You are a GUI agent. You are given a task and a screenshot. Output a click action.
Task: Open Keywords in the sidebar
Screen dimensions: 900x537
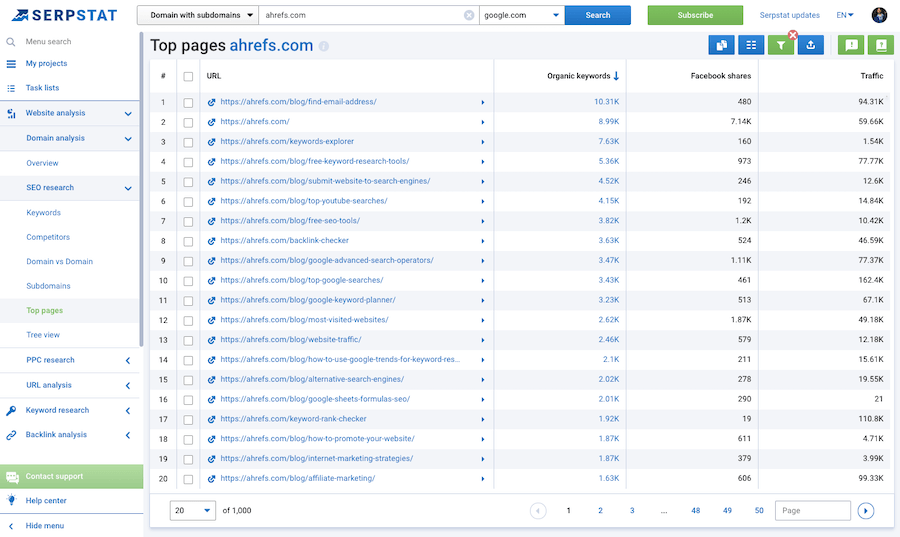44,212
